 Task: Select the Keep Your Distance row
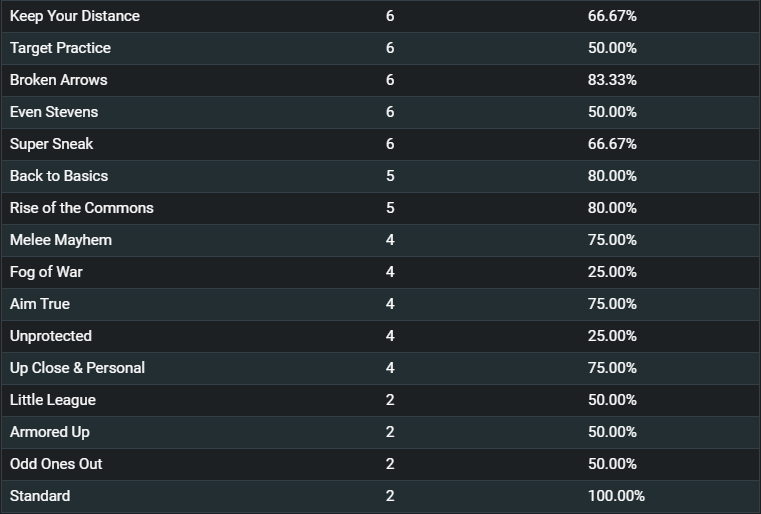[380, 16]
